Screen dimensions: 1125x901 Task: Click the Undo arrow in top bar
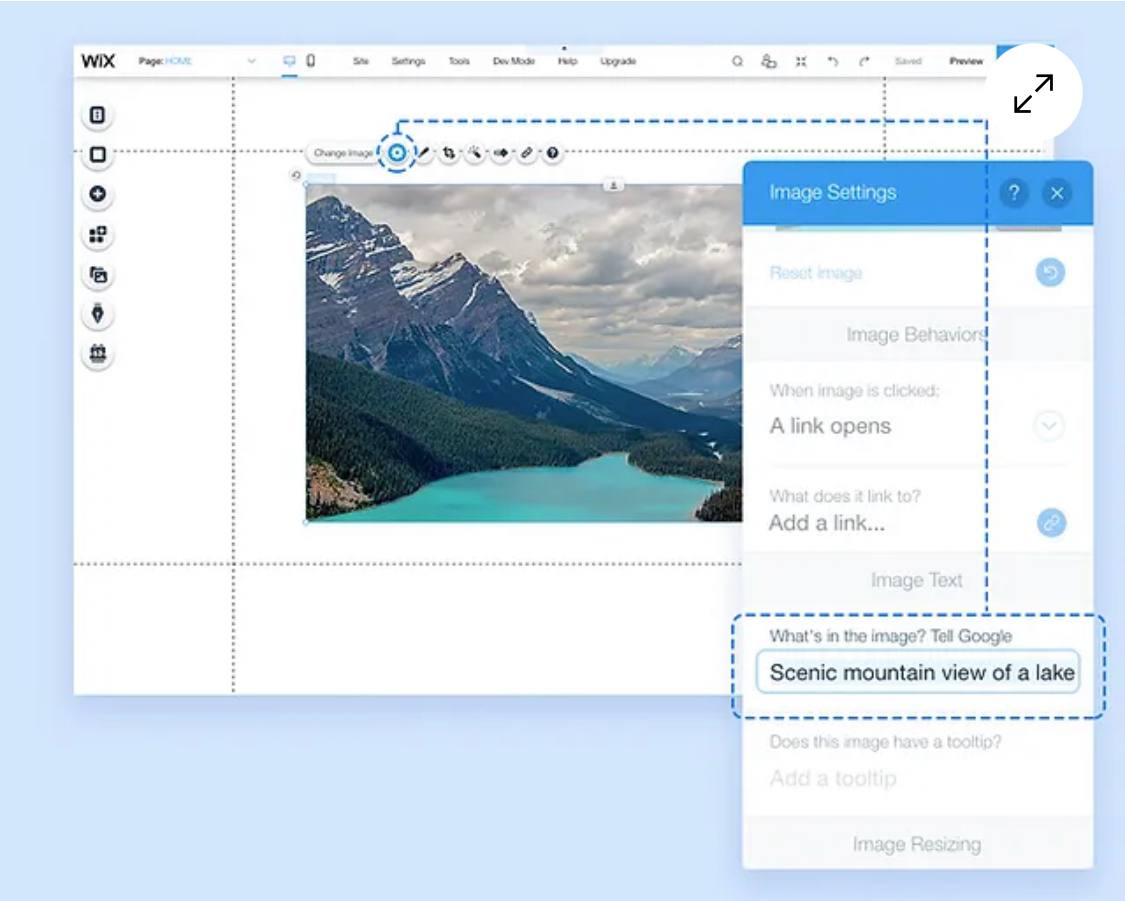coord(833,61)
